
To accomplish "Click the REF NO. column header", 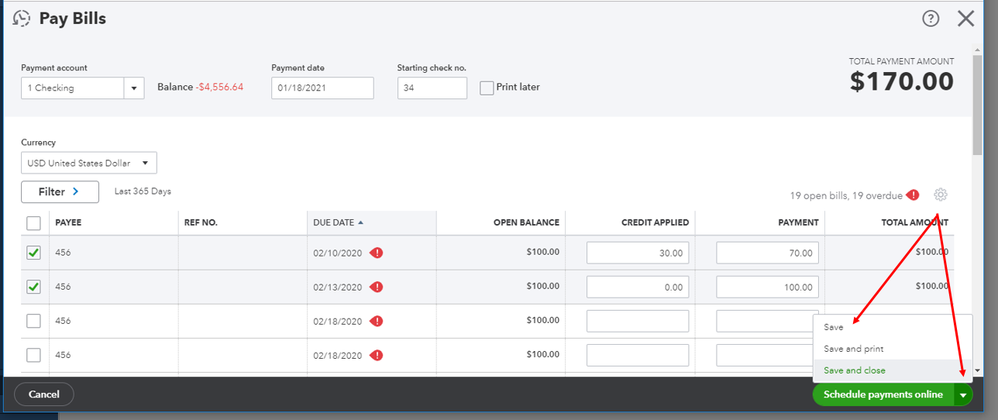I will (x=200, y=223).
